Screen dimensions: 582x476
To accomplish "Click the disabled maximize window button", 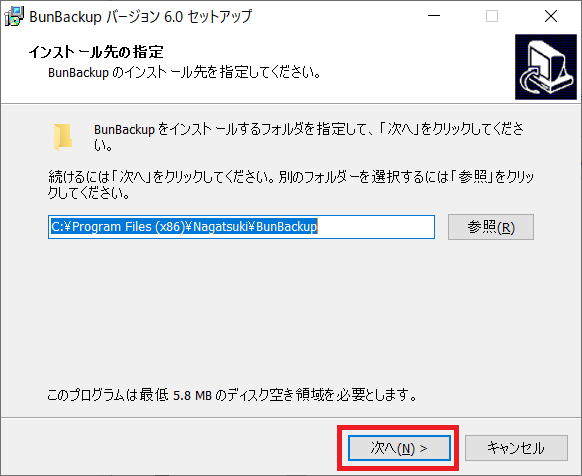I will [x=492, y=16].
